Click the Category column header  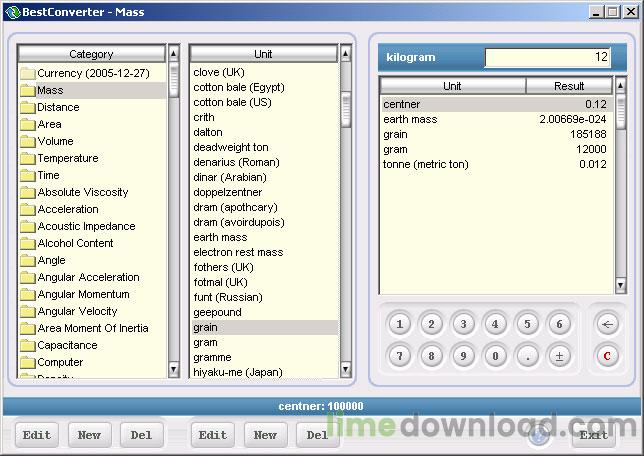coord(91,54)
